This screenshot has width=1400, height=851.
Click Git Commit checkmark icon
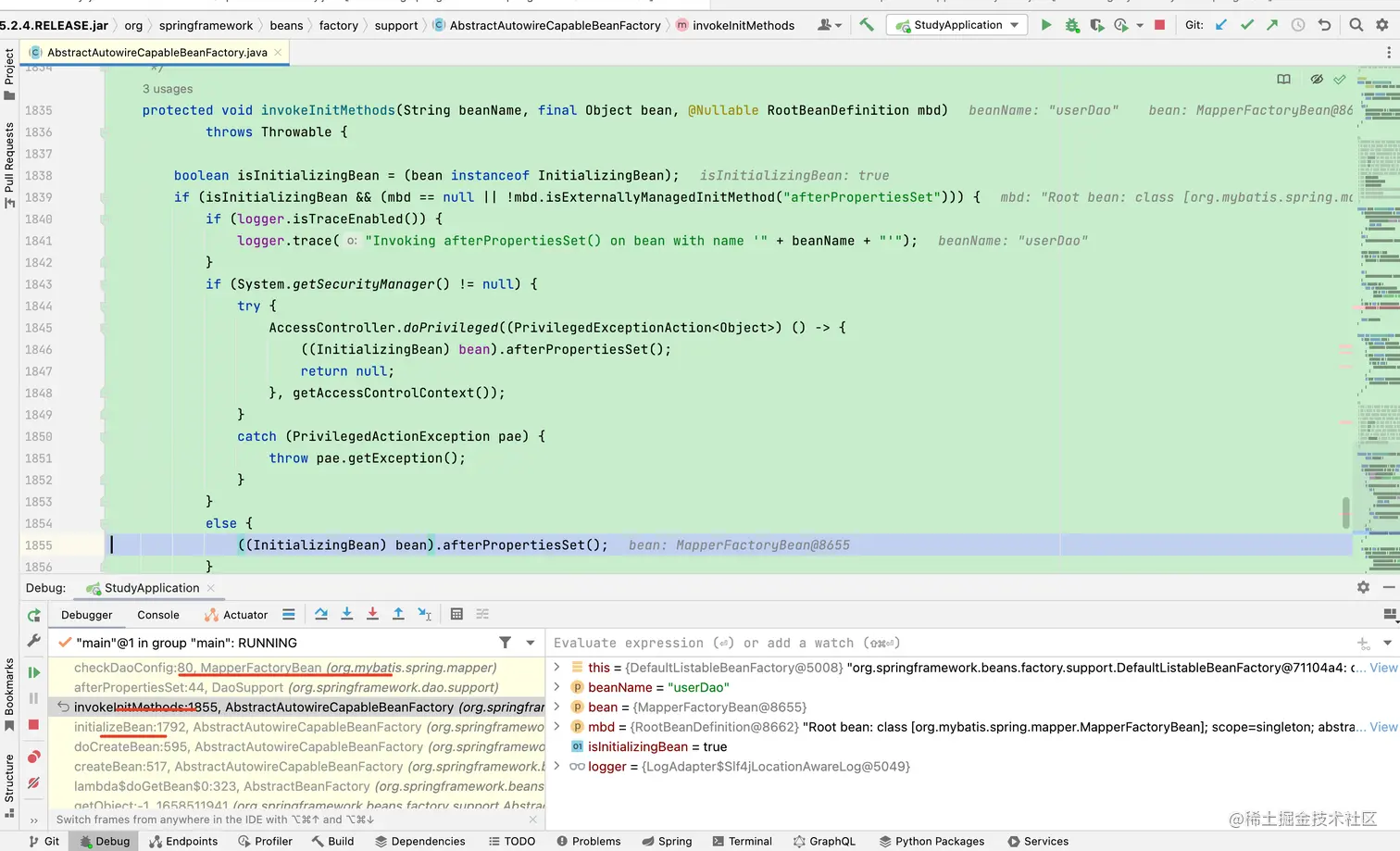(1247, 25)
